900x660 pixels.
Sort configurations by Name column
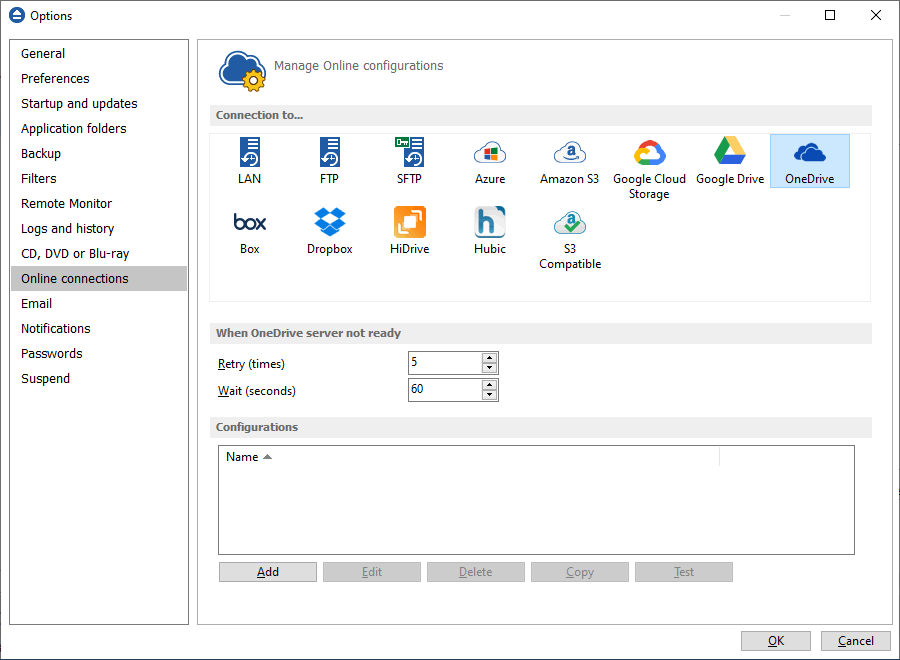(x=468, y=457)
